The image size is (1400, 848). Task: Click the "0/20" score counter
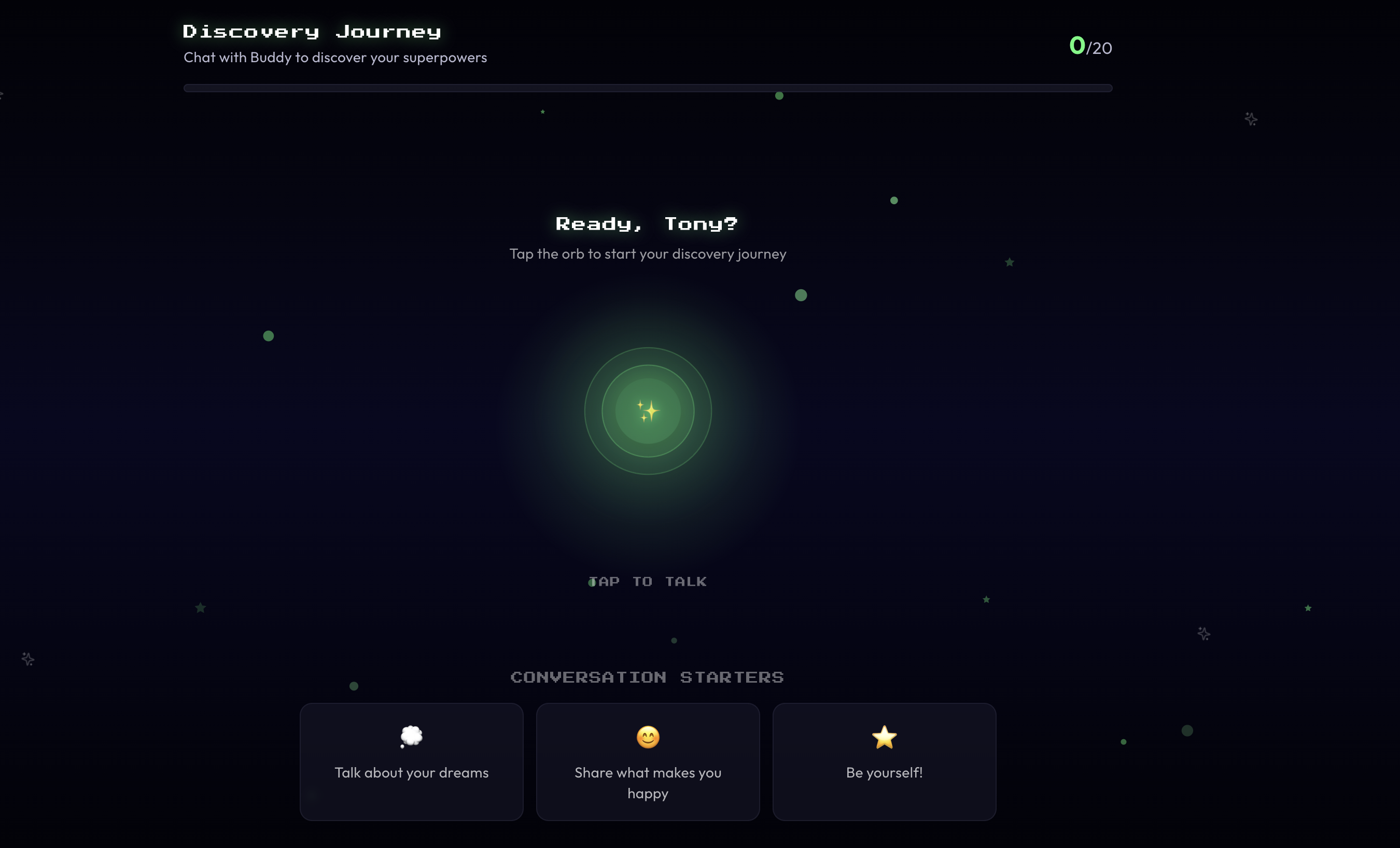[x=1089, y=47]
